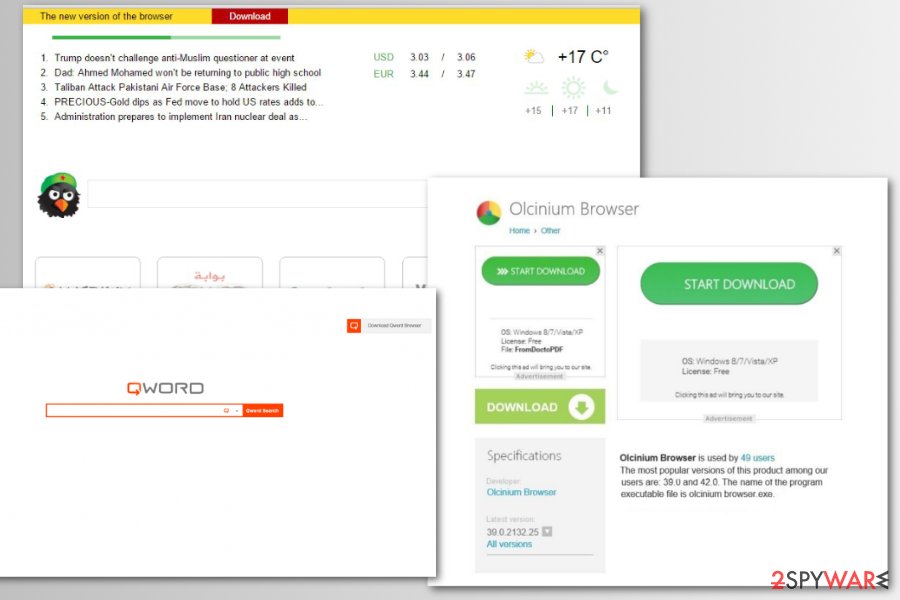Close the large ad with X
The height and width of the screenshot is (600, 900).
tap(836, 251)
